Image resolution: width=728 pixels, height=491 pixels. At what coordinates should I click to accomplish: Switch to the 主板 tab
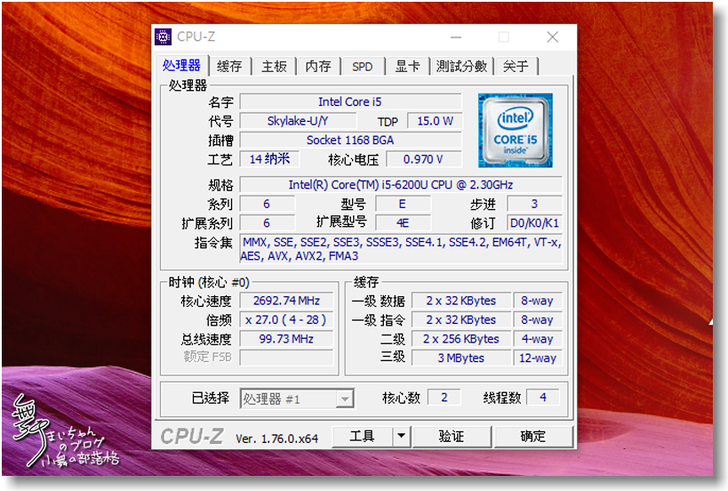(x=274, y=66)
